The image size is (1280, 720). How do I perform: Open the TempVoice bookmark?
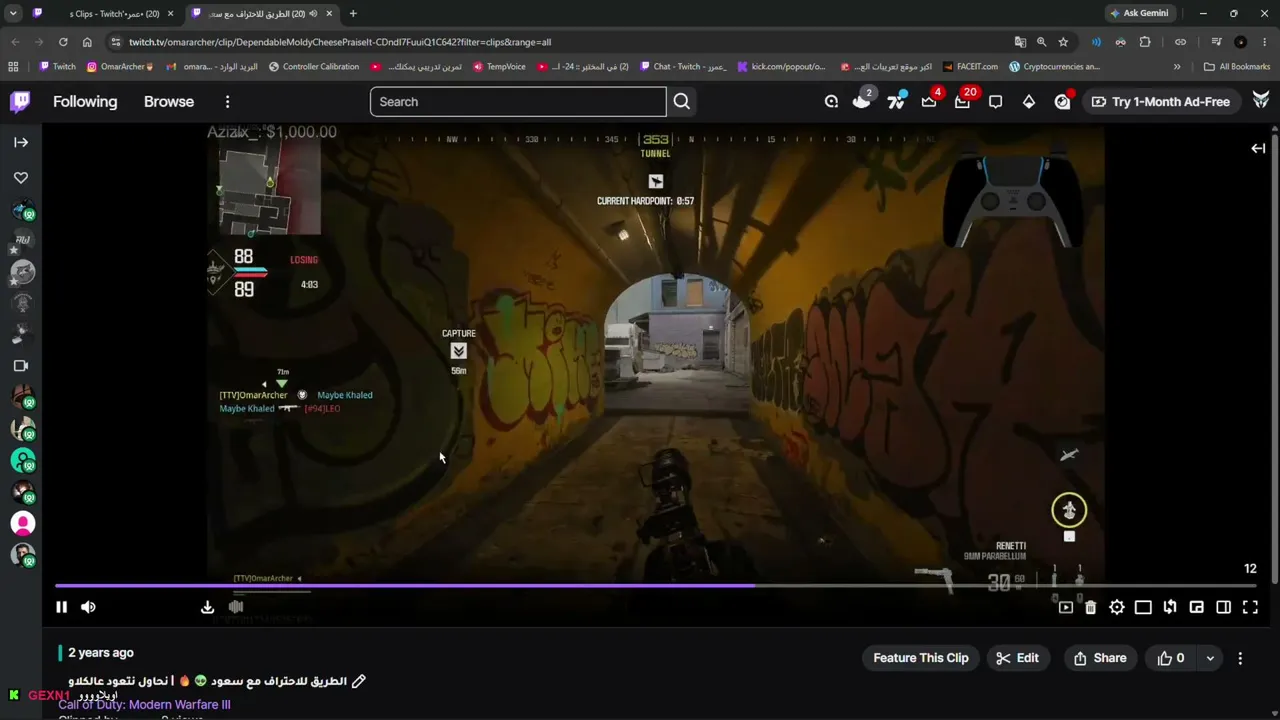coord(499,67)
